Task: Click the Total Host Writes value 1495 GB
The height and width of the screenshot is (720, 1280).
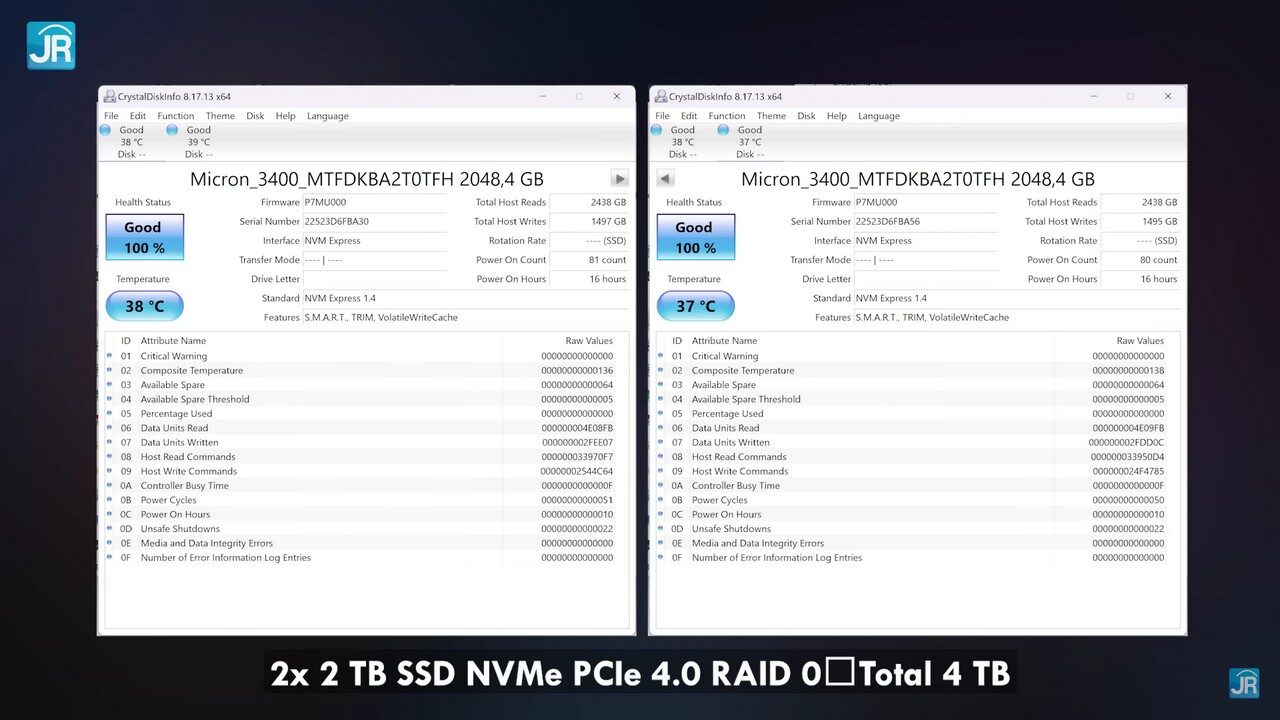Action: (x=1140, y=222)
